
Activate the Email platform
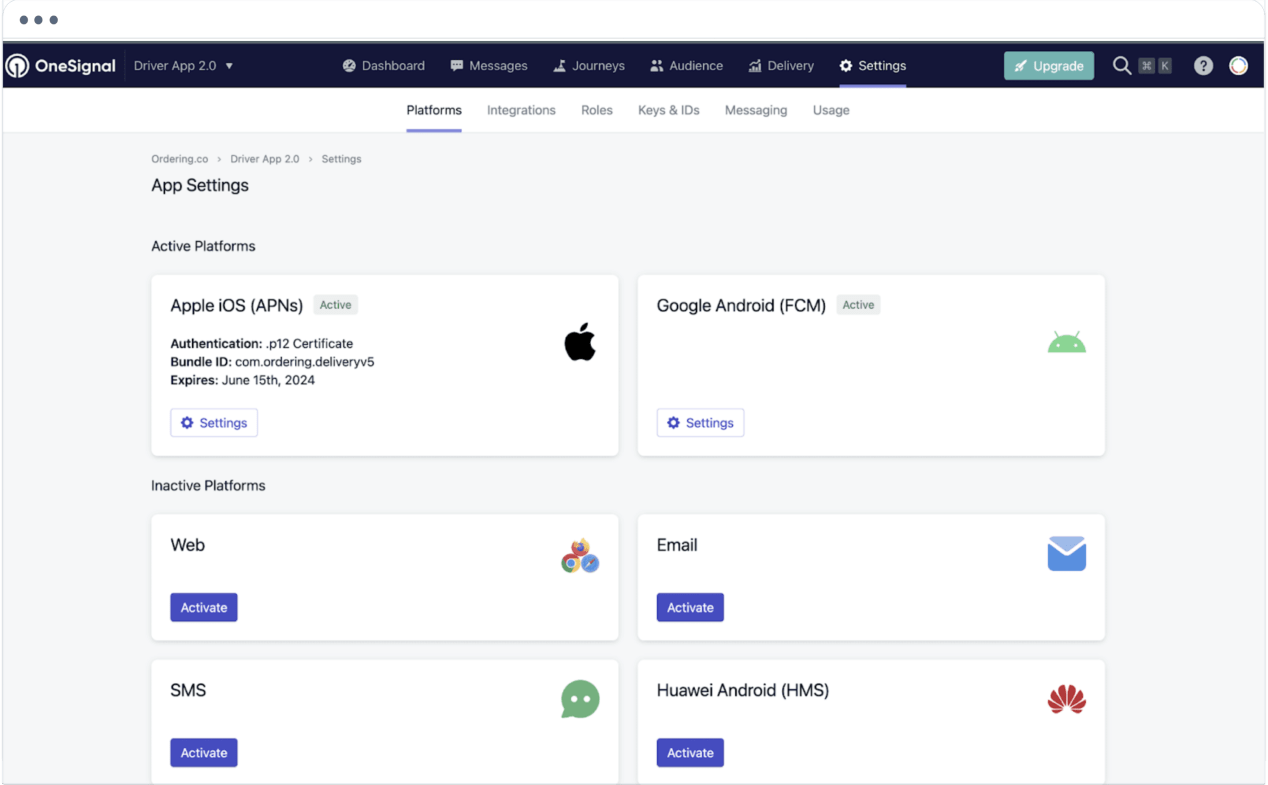pyautogui.click(x=690, y=607)
